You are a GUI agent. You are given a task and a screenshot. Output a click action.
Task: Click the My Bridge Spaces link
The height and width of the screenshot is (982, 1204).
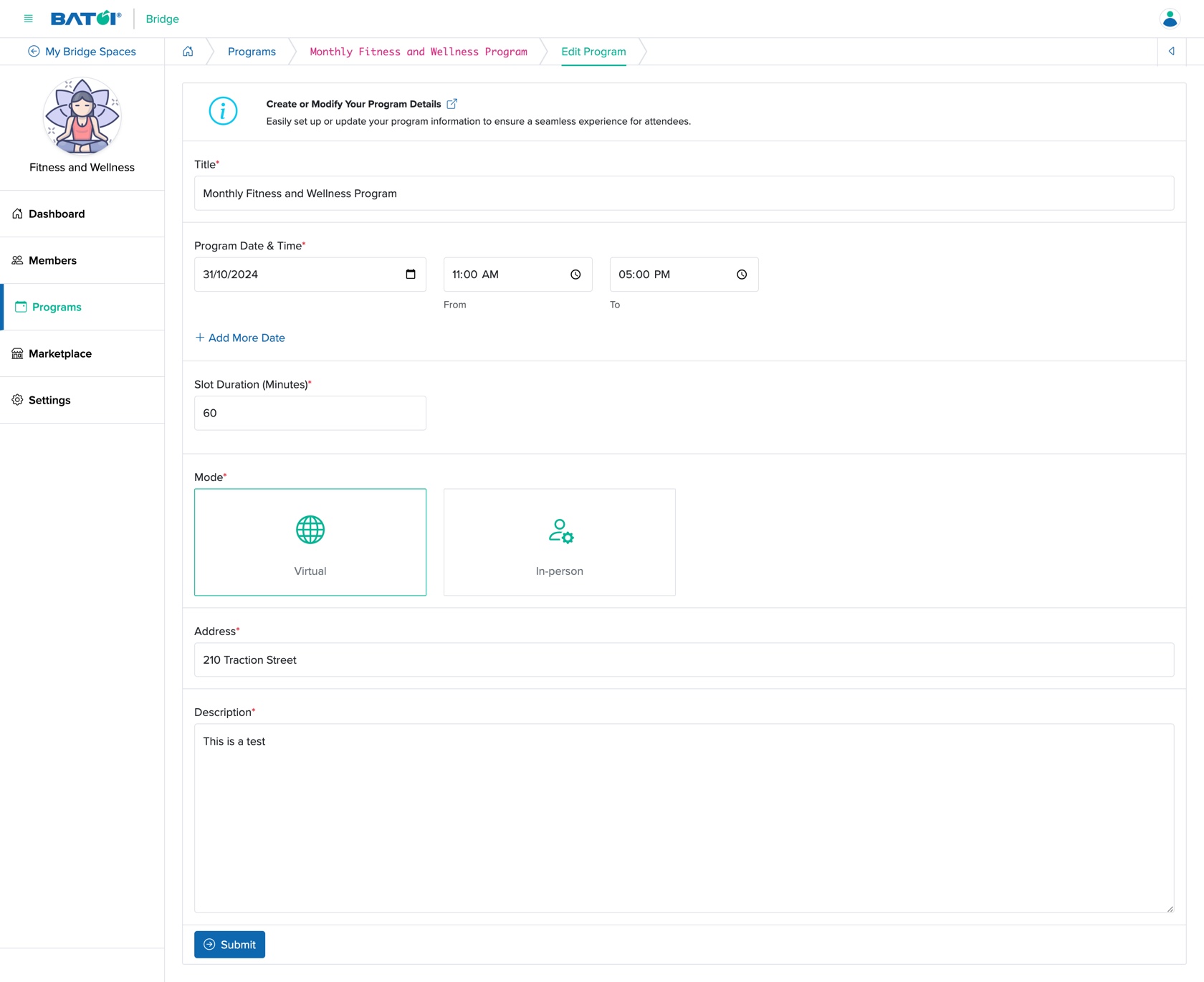pyautogui.click(x=90, y=52)
